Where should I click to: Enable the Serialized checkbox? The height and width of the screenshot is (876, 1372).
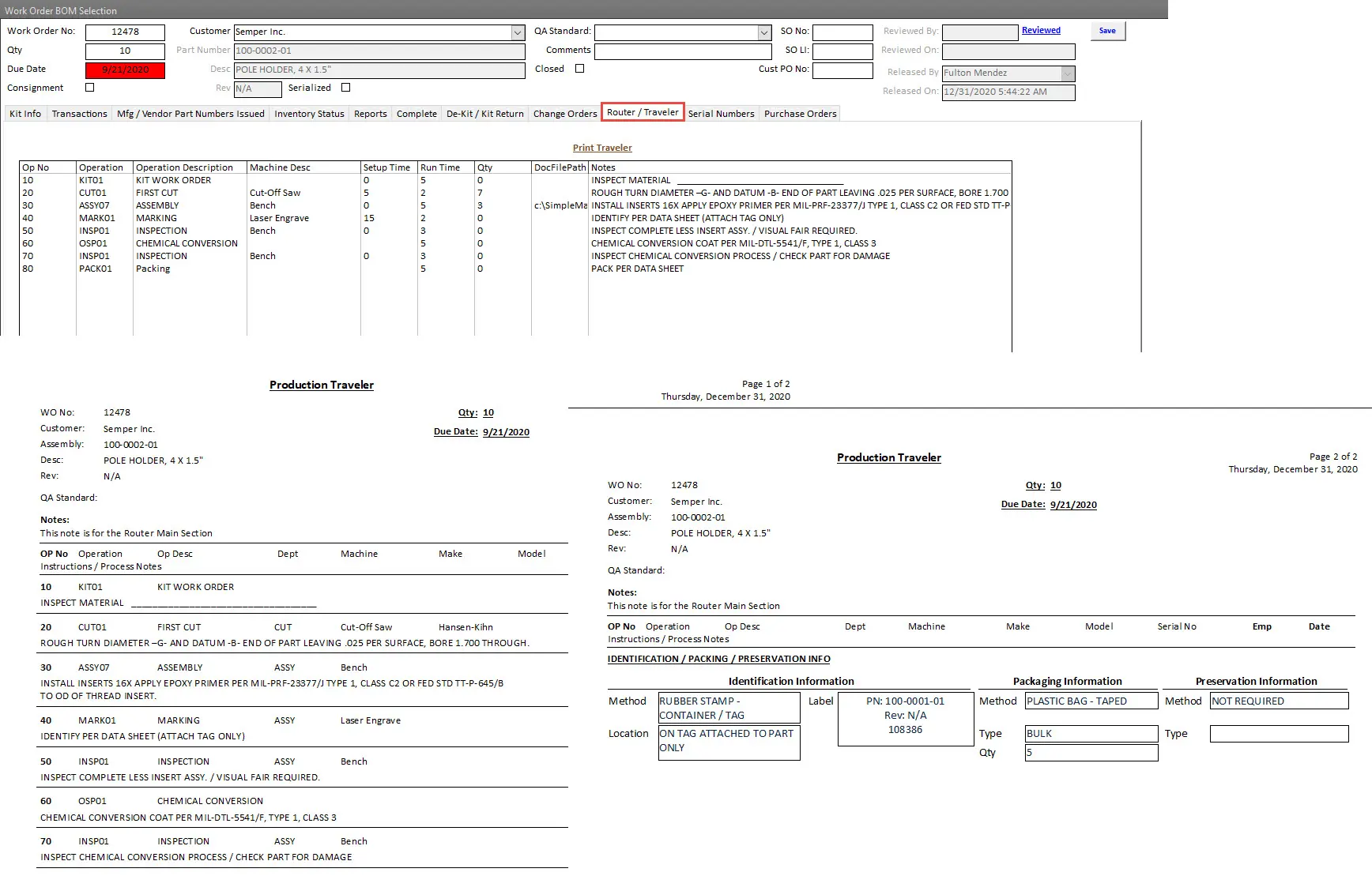coord(345,88)
